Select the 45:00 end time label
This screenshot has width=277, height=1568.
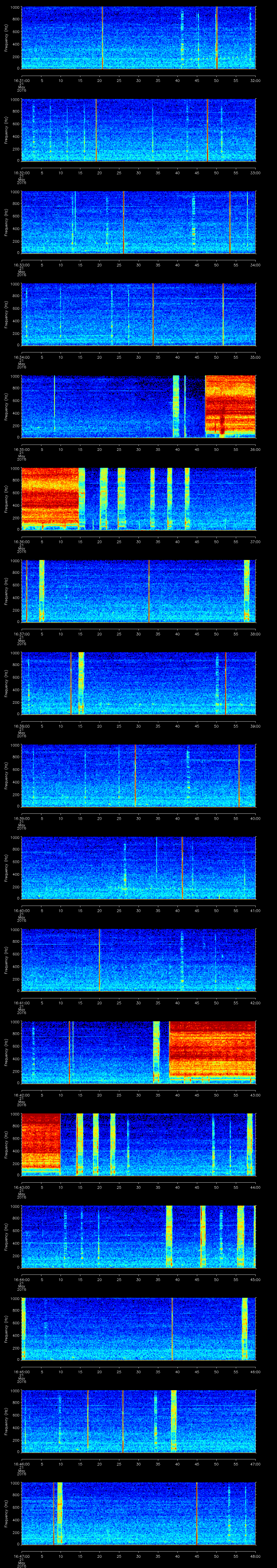tap(255, 1279)
